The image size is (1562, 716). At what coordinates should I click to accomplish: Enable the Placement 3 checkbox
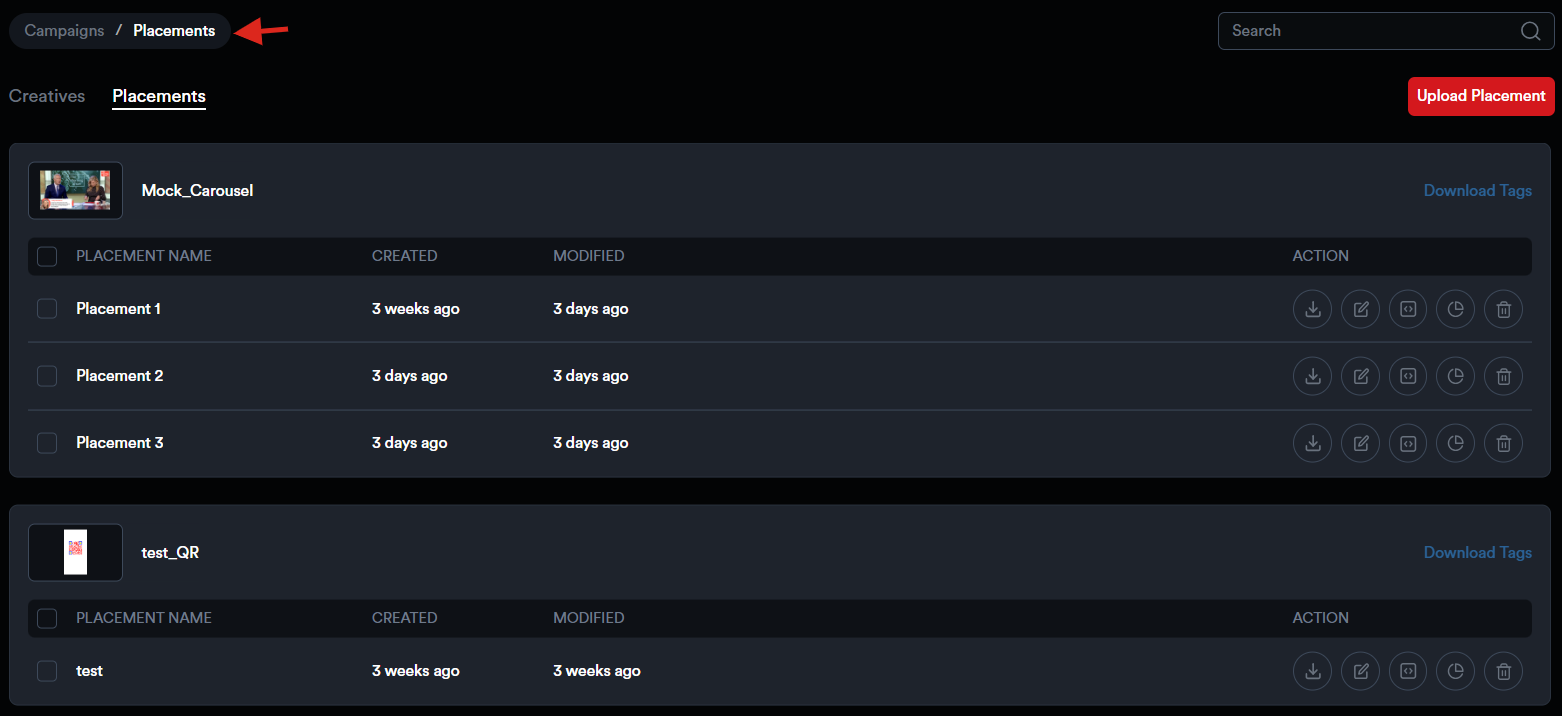pyautogui.click(x=47, y=443)
